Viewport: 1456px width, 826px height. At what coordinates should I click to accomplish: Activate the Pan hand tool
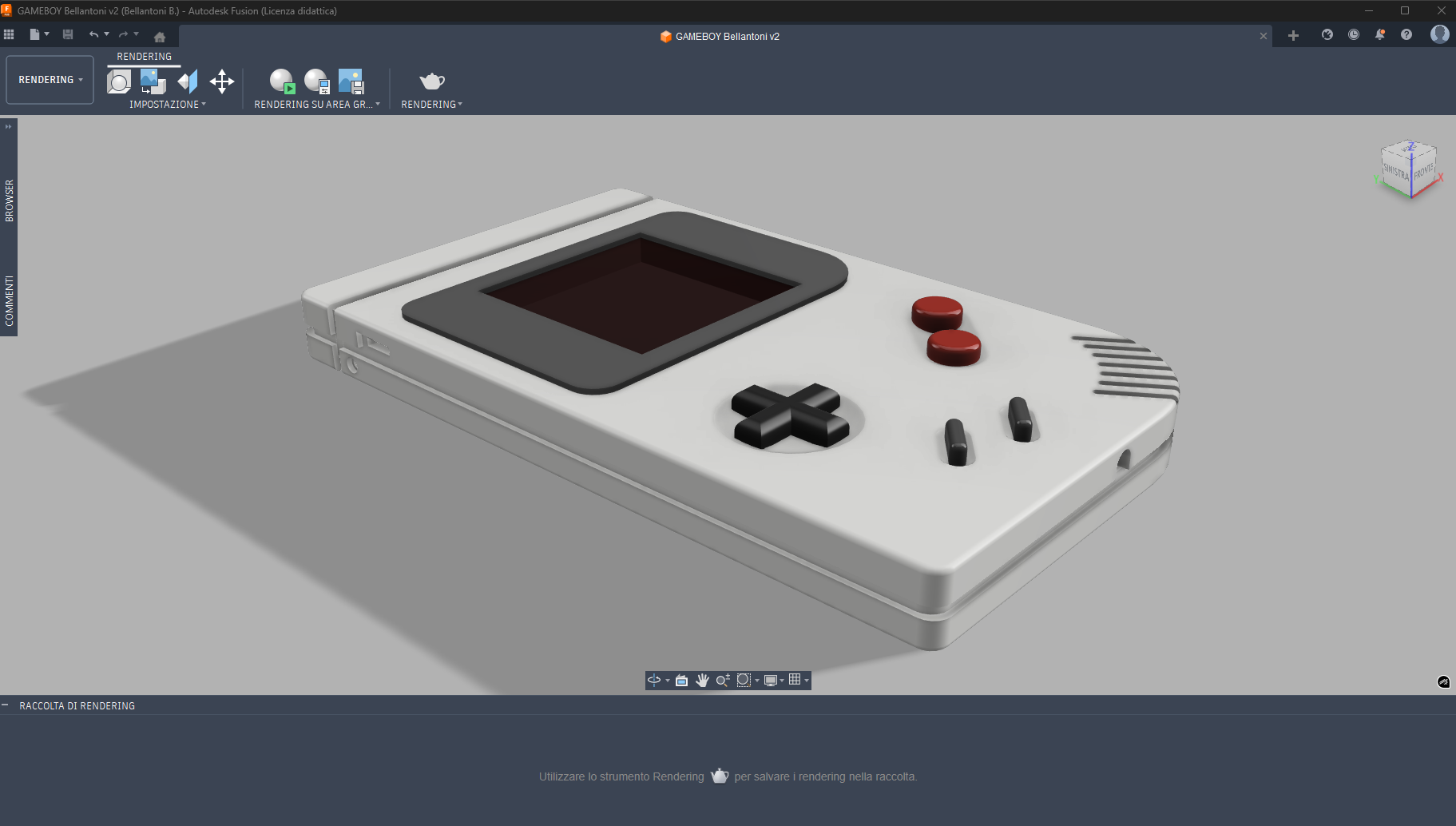coord(702,680)
